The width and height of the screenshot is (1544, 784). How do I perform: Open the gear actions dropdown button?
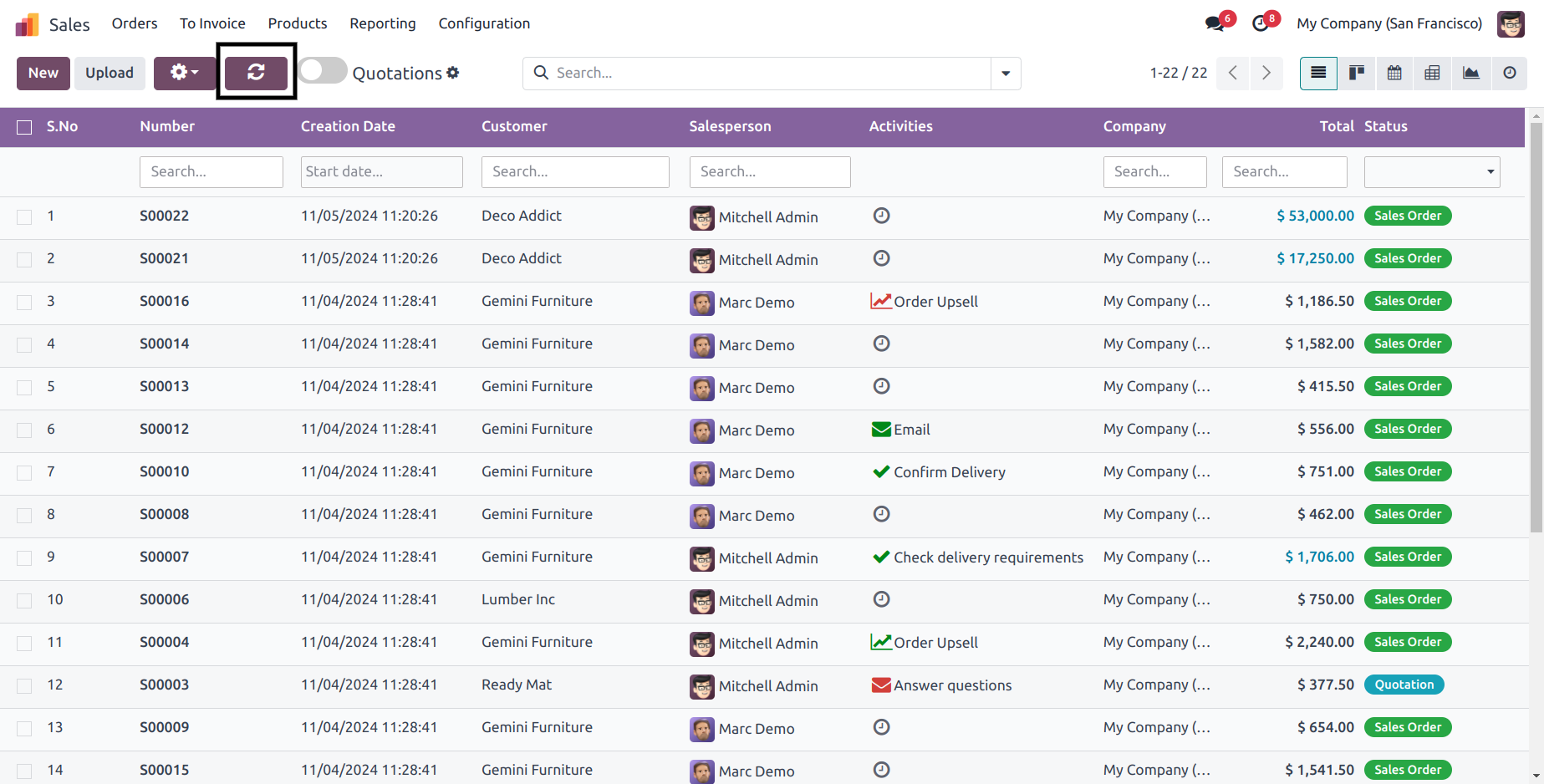click(185, 73)
